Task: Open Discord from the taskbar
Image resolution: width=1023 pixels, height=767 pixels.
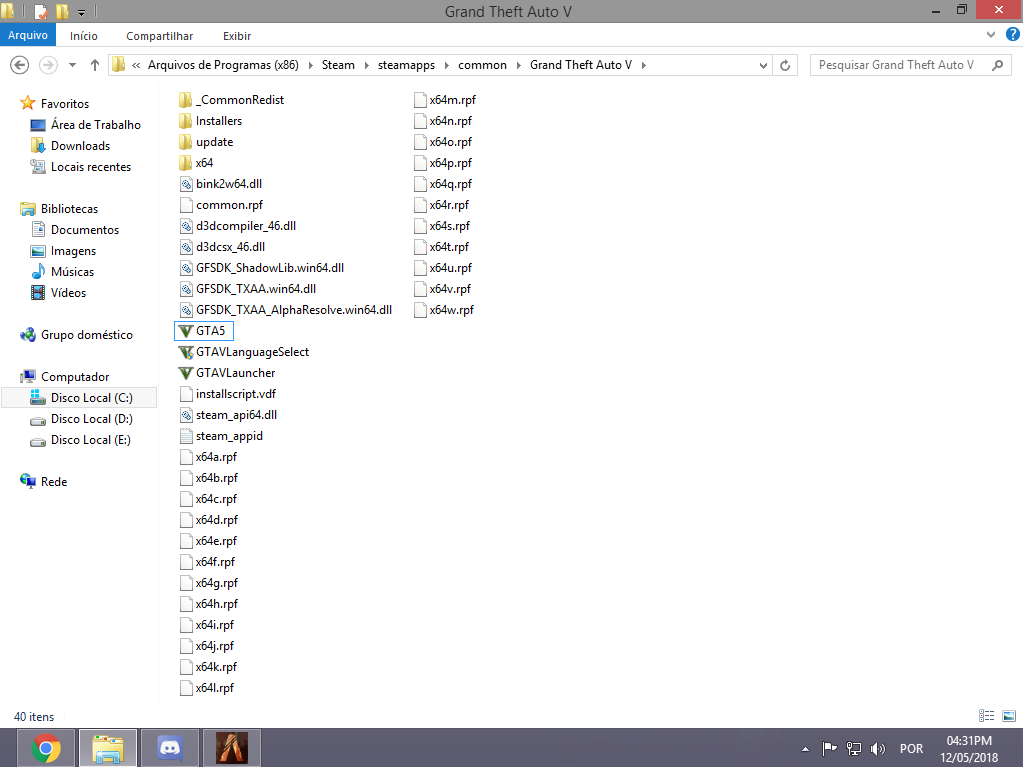Action: (x=170, y=748)
